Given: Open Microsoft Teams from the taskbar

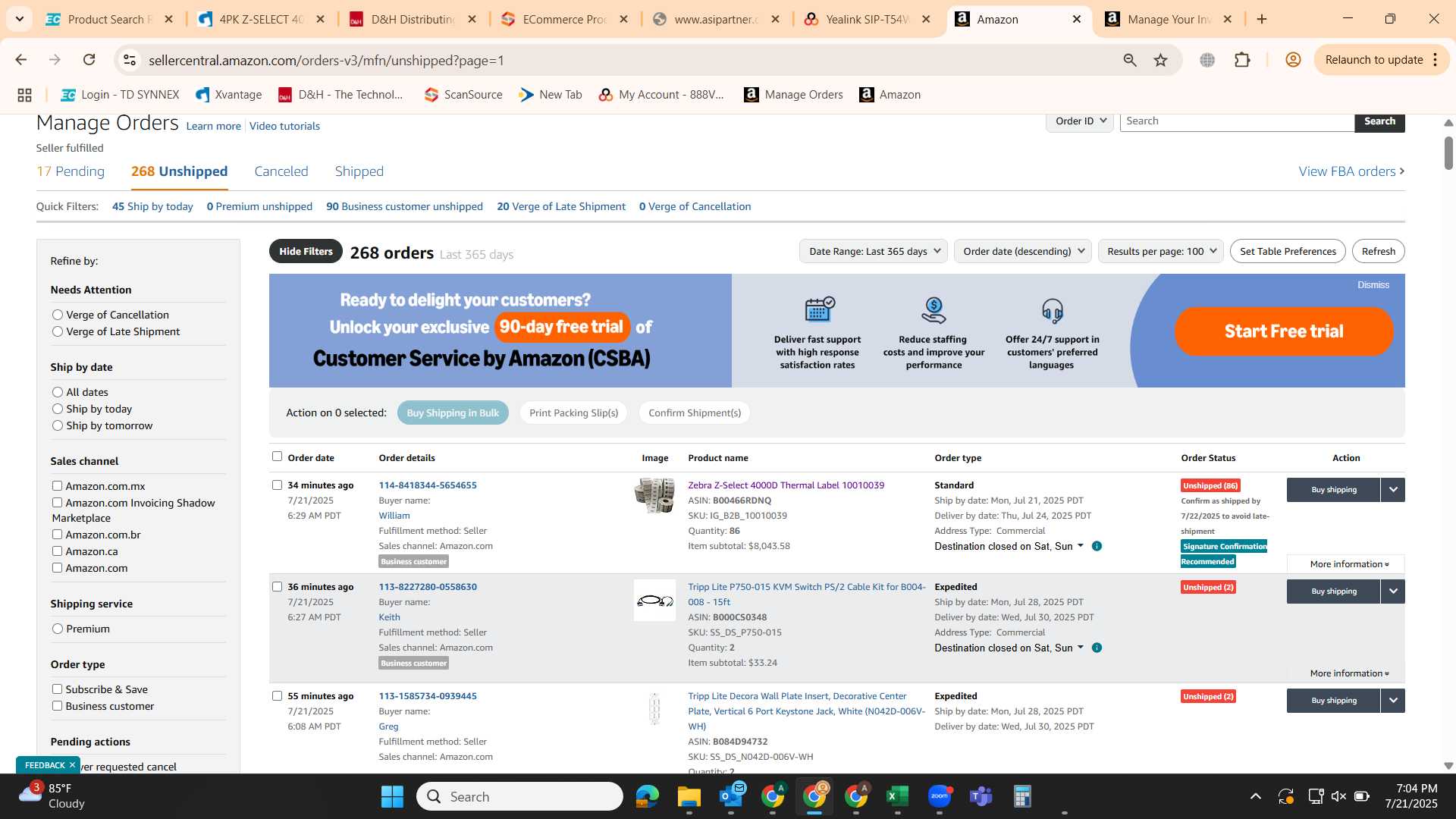Looking at the screenshot, I should [981, 796].
